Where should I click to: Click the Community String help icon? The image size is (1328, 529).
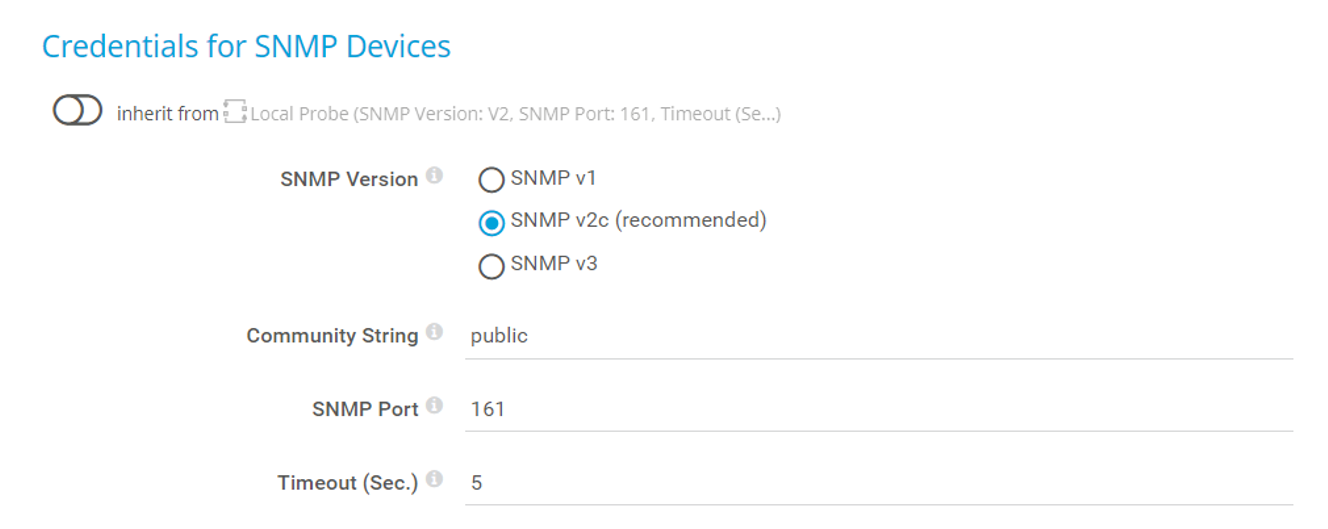[x=434, y=331]
